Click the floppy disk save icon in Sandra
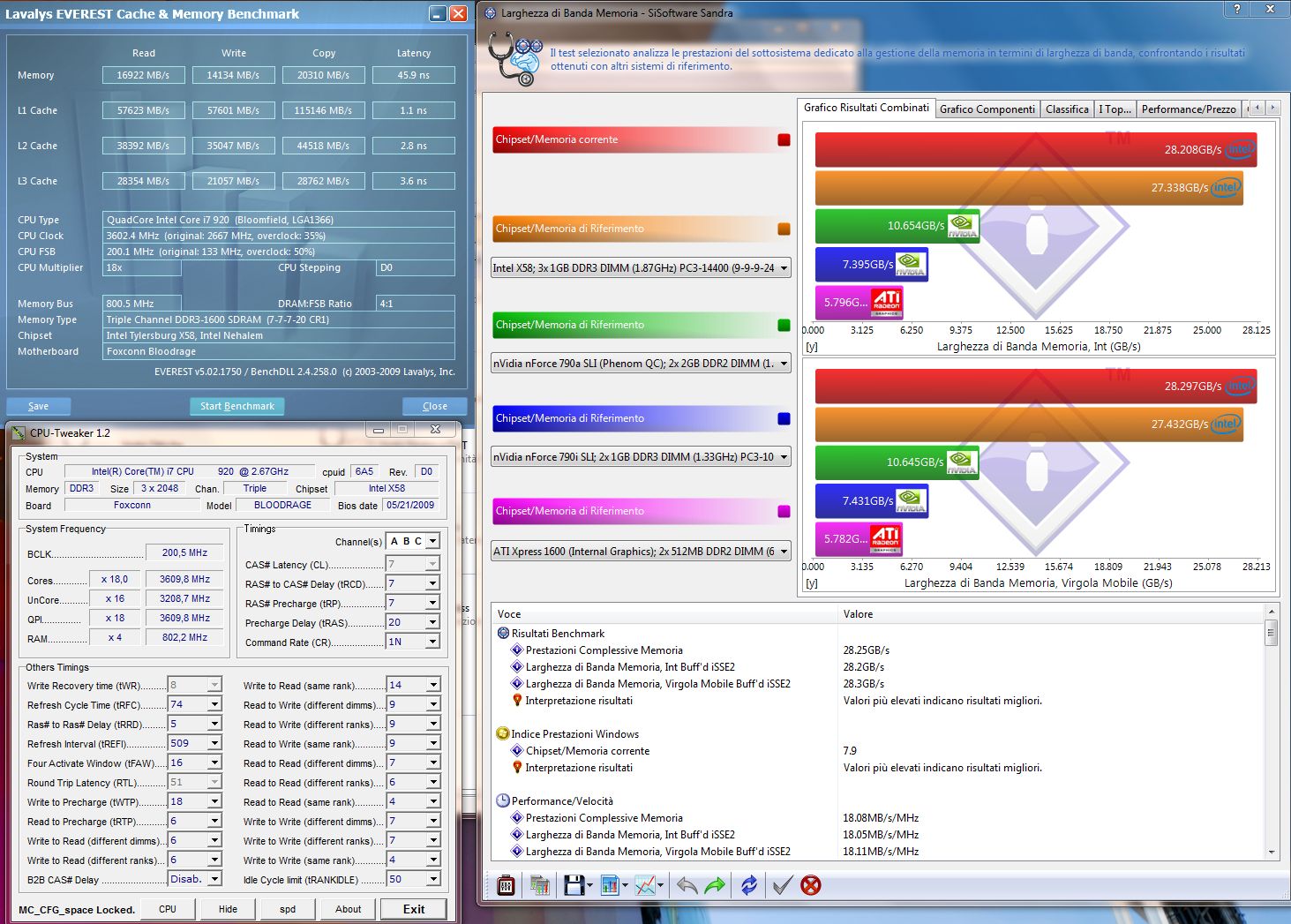The width and height of the screenshot is (1291, 924). pyautogui.click(x=574, y=885)
